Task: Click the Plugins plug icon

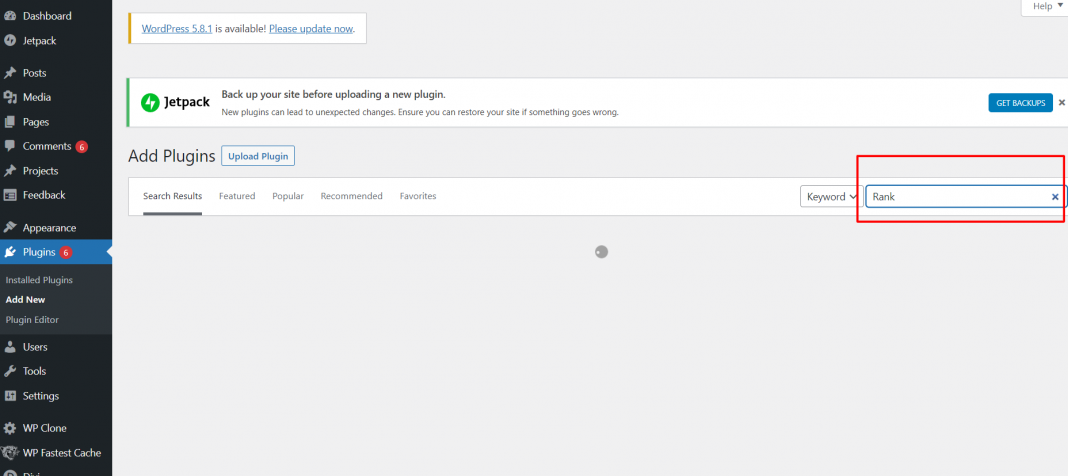Action: (x=10, y=252)
